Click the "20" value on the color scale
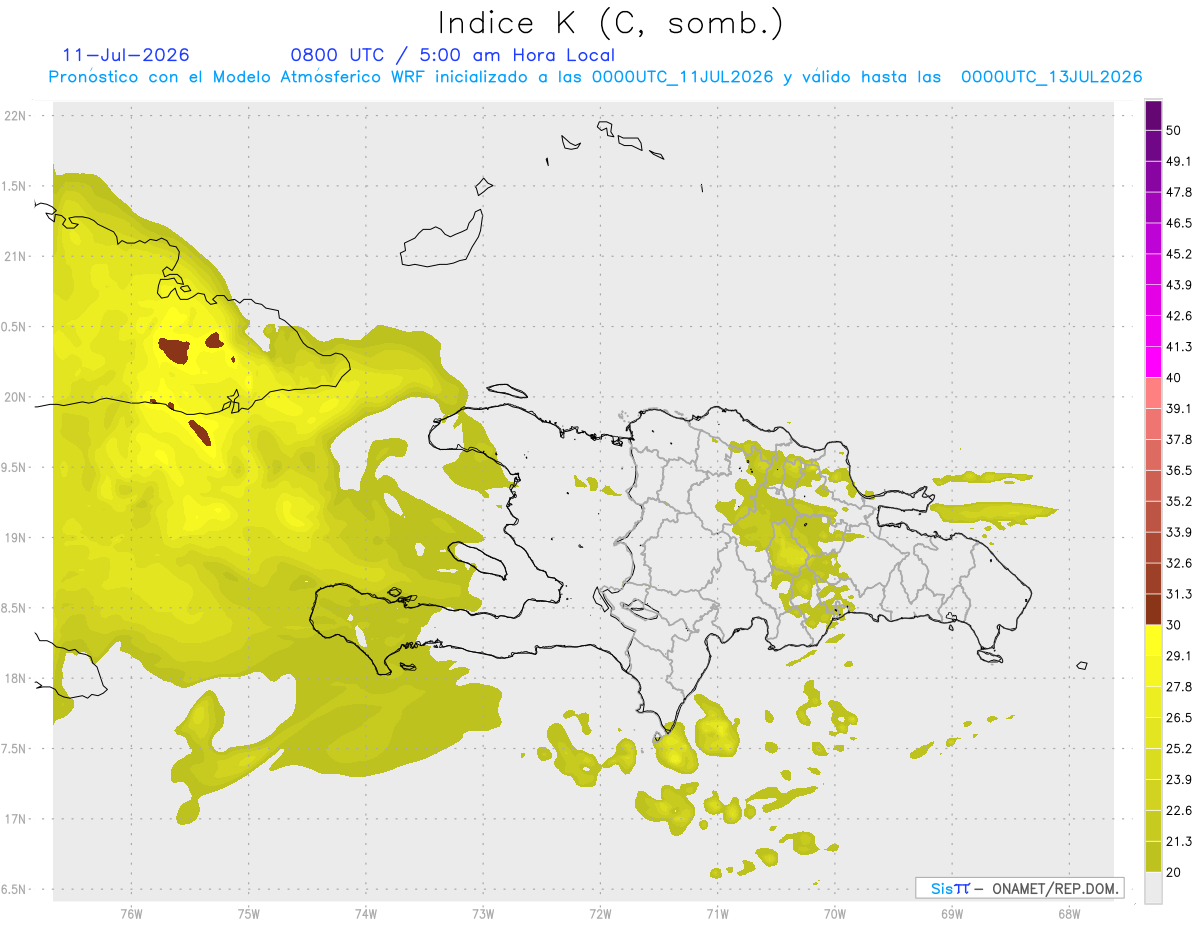The width and height of the screenshot is (1200, 927). 1174,873
